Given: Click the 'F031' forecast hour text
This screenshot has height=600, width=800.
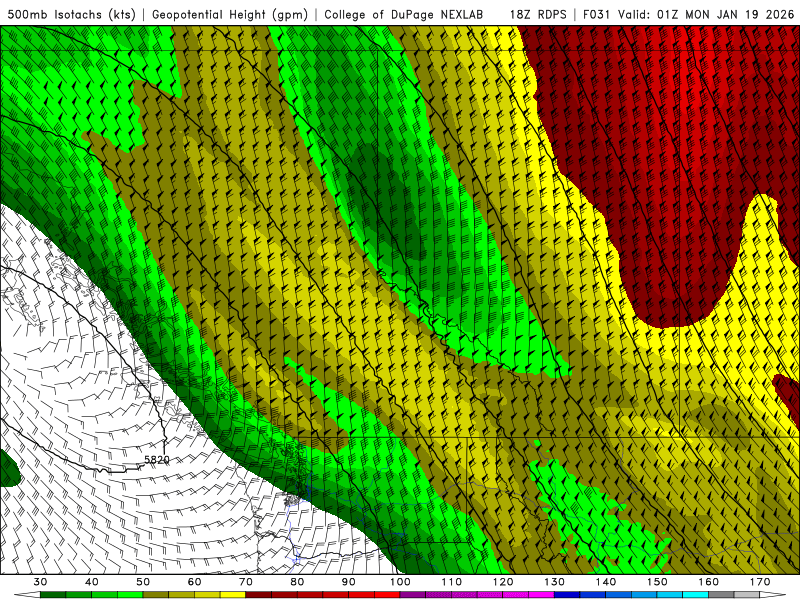Looking at the screenshot, I should pyautogui.click(x=597, y=14).
